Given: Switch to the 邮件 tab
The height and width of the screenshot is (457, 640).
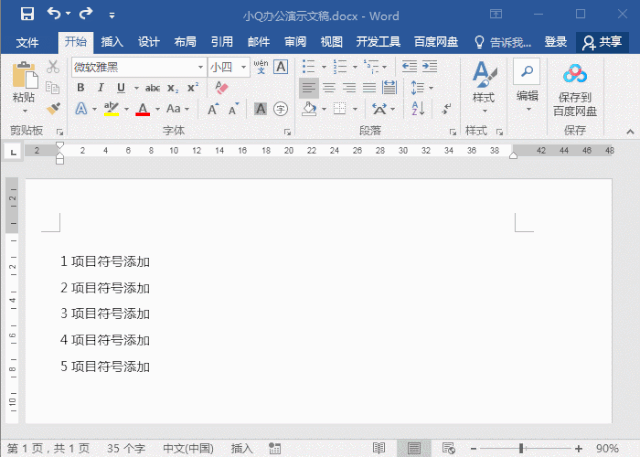Looking at the screenshot, I should (x=259, y=42).
